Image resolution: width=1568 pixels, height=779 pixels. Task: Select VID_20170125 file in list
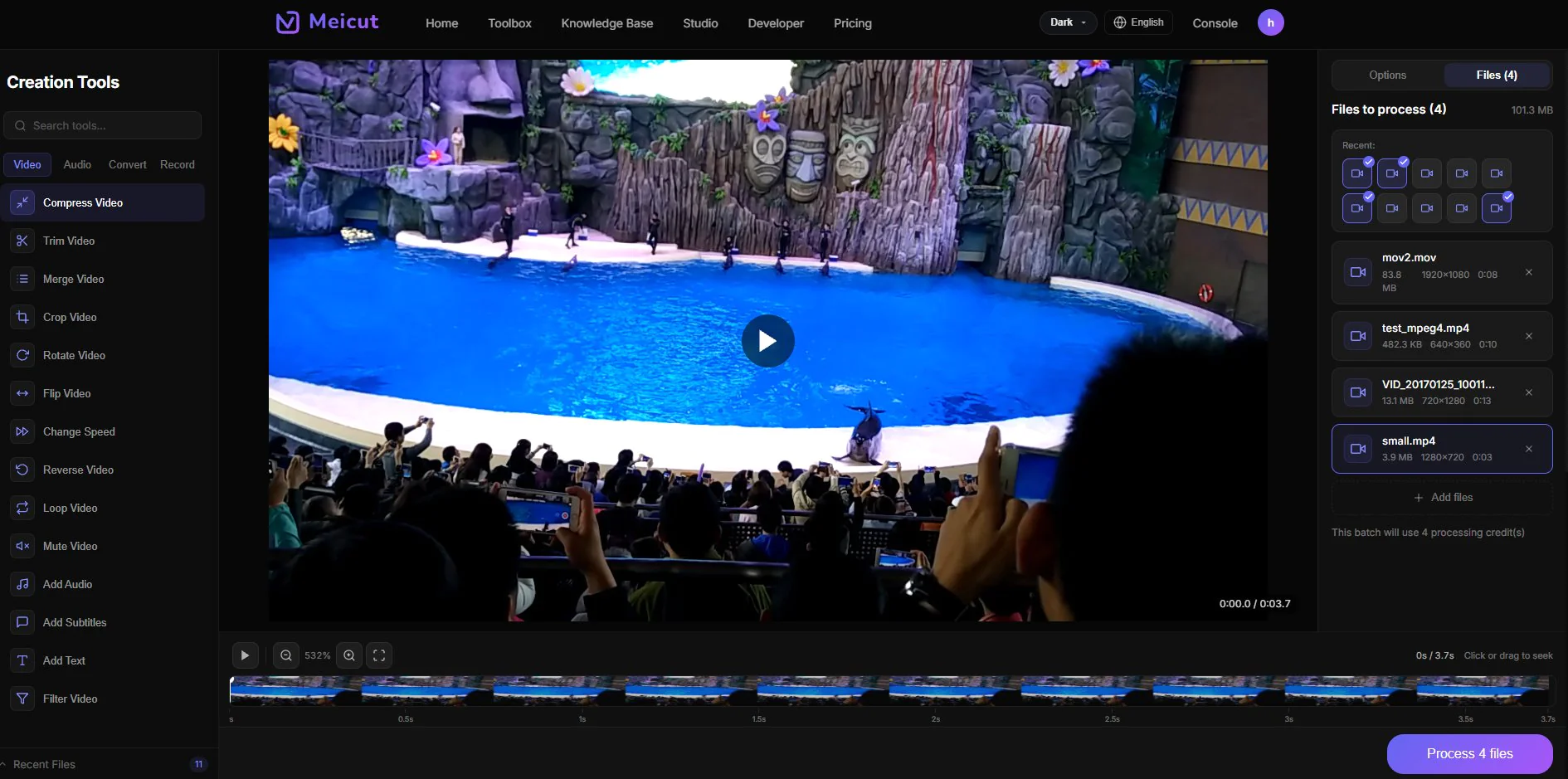tap(1442, 392)
